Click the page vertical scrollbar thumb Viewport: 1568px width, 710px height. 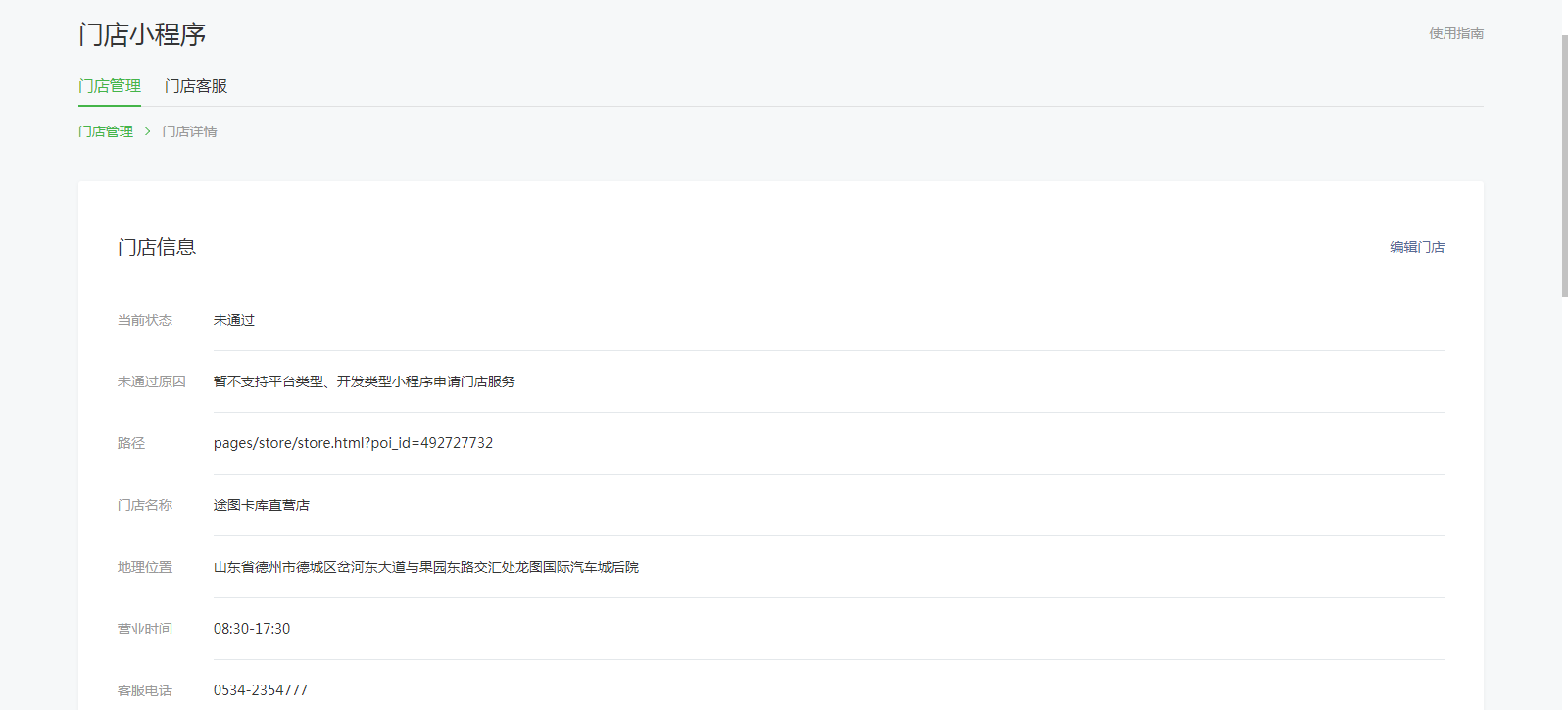(x=1564, y=165)
